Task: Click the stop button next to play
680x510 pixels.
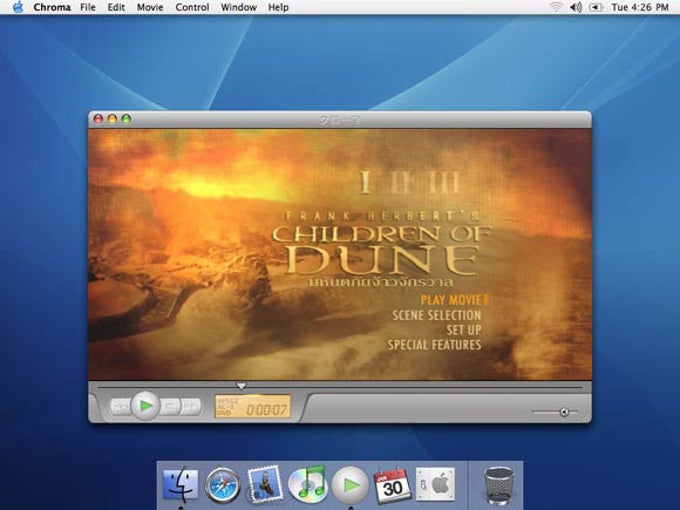Action: click(x=170, y=406)
